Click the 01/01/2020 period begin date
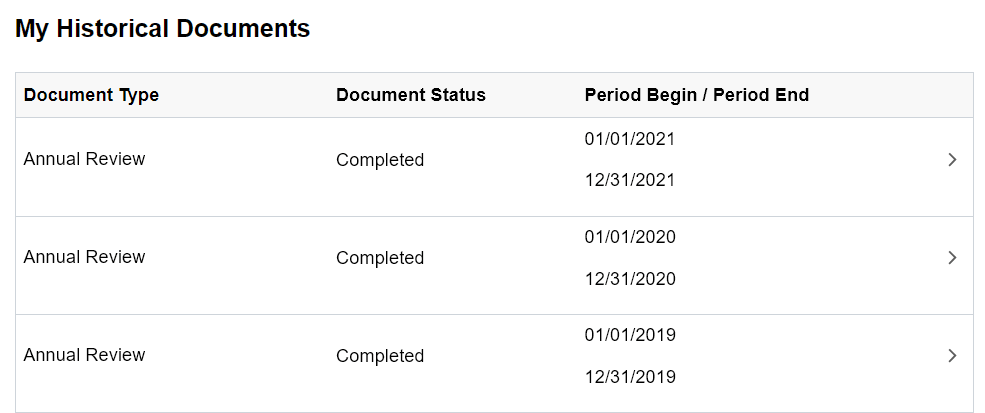The width and height of the screenshot is (985, 413). pos(630,237)
